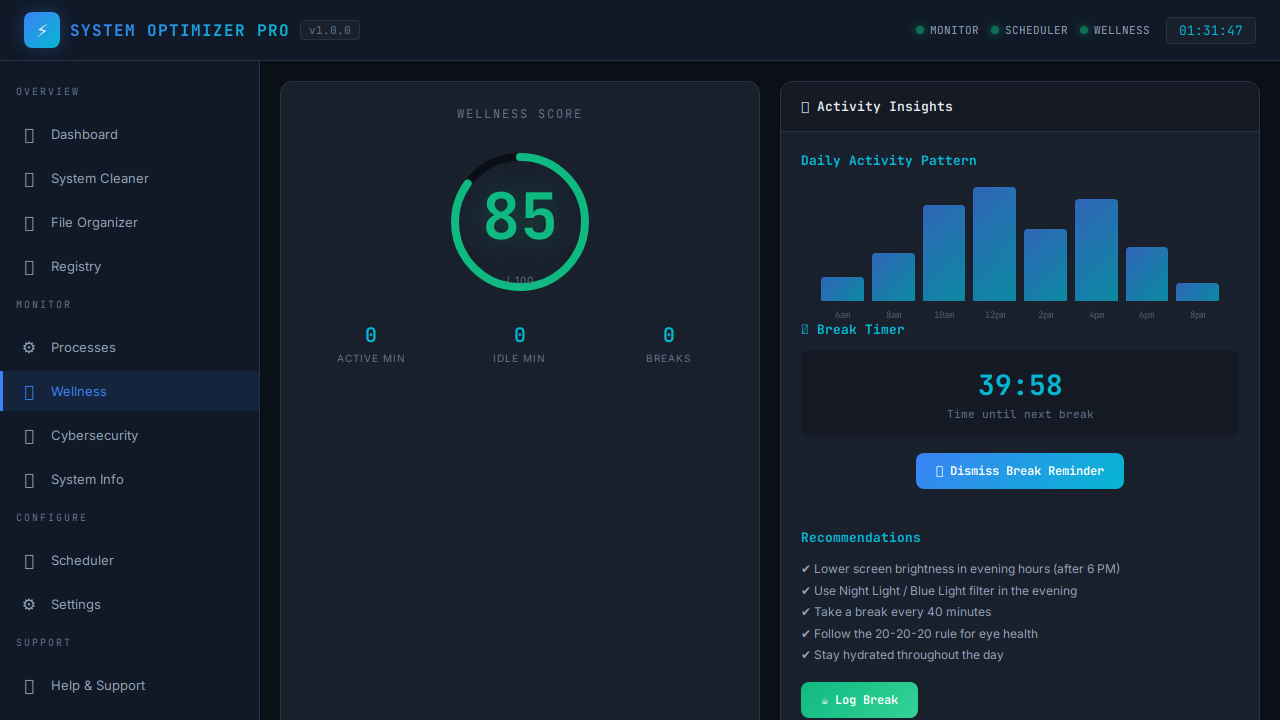Open the Settings gear icon
This screenshot has width=1280, height=720.
[29, 605]
